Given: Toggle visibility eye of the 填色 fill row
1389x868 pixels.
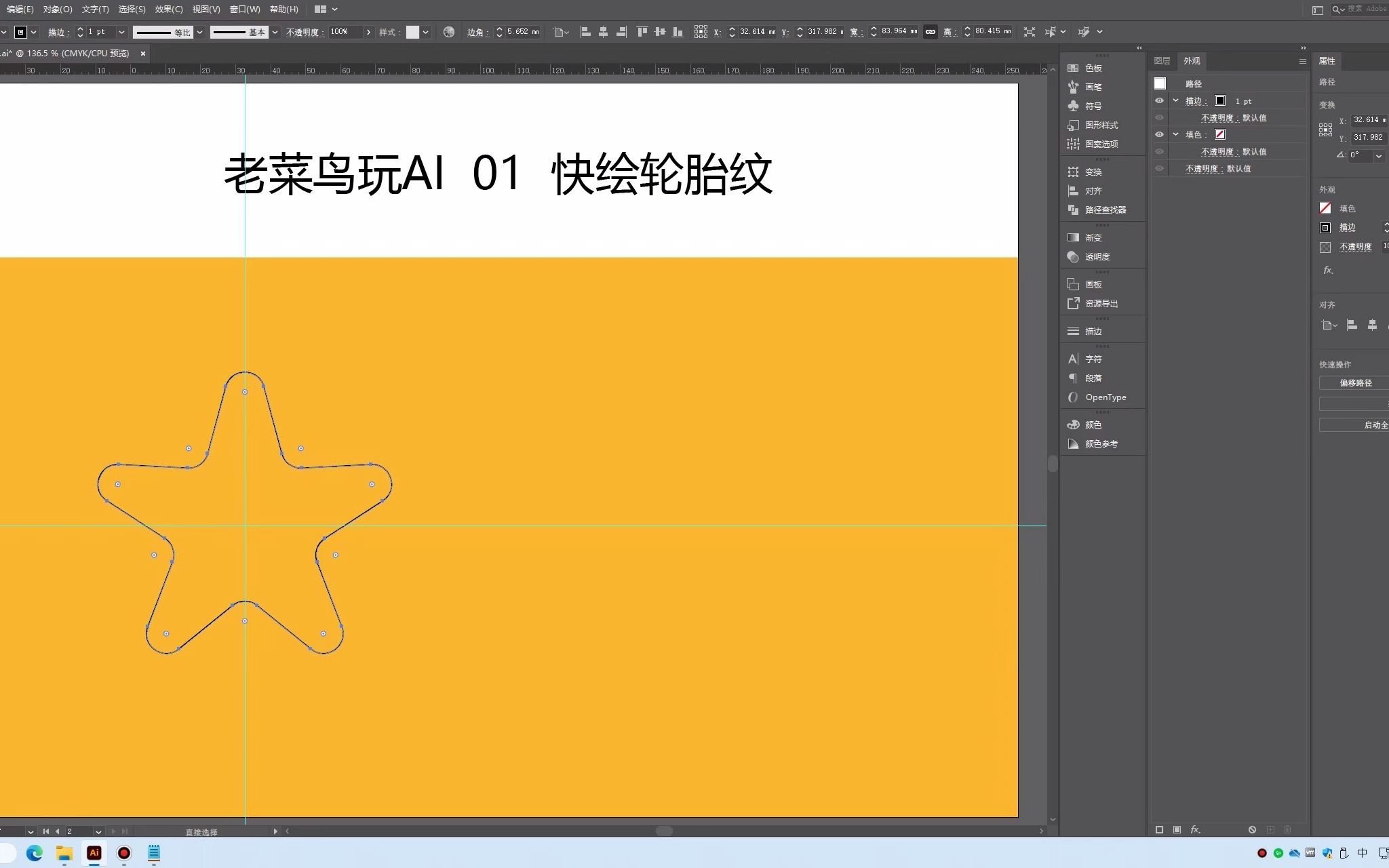Looking at the screenshot, I should tap(1159, 134).
